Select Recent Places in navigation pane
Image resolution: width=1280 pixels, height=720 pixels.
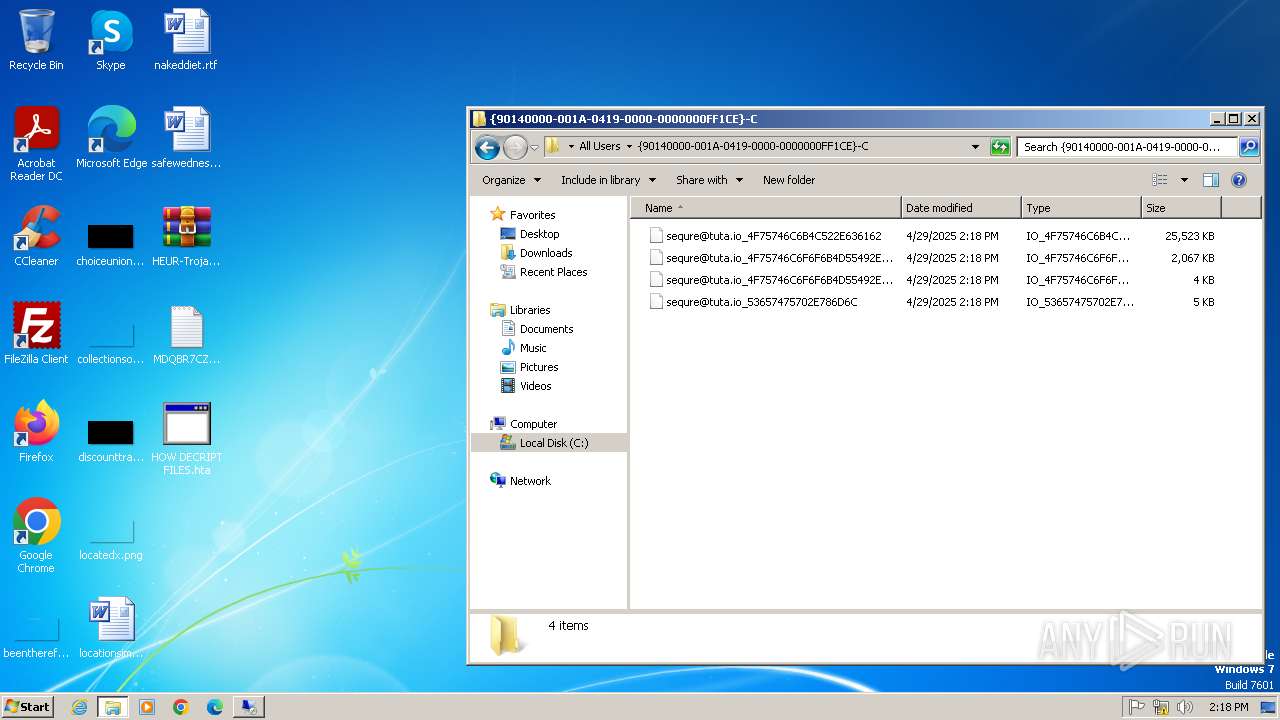pyautogui.click(x=553, y=272)
